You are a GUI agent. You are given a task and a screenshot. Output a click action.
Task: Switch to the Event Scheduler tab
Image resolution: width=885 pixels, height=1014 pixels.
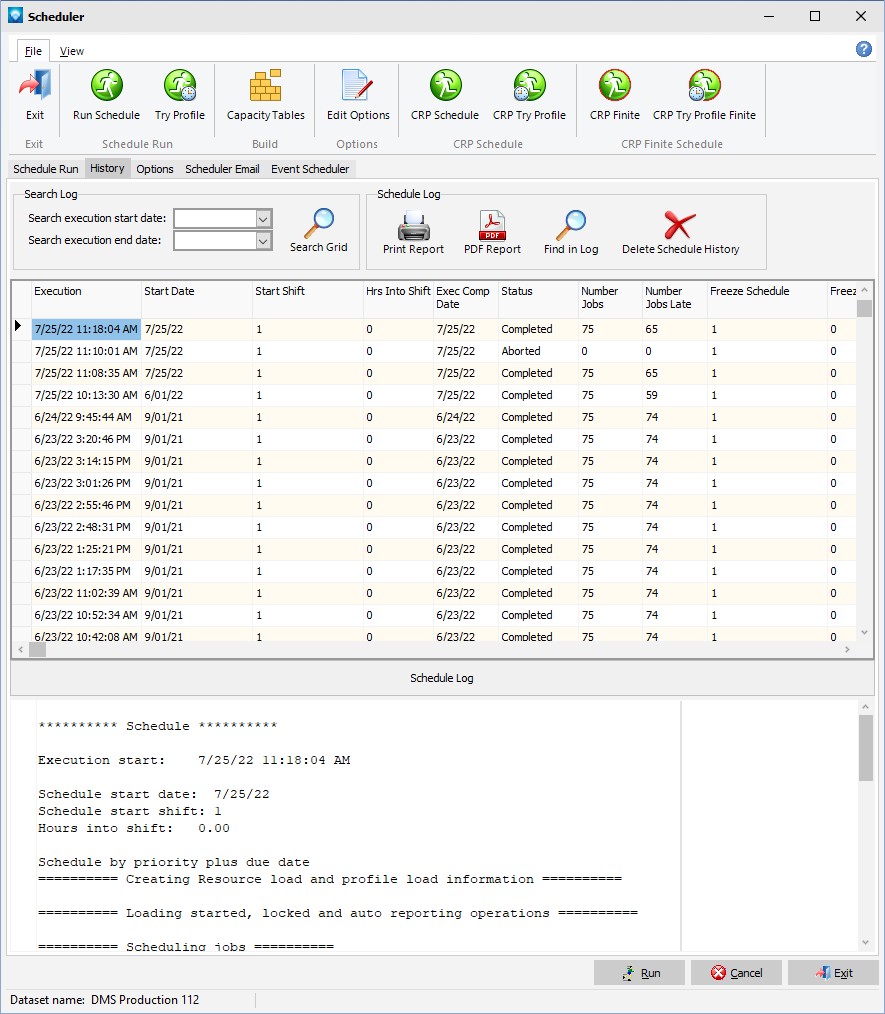click(310, 169)
